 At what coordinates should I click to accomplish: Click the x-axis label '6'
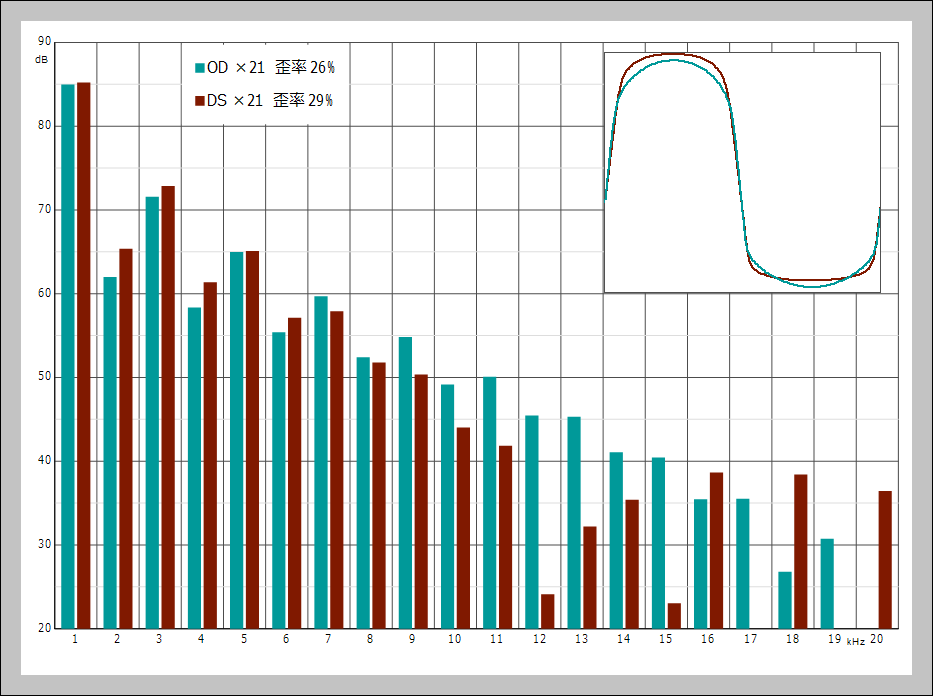pos(286,639)
